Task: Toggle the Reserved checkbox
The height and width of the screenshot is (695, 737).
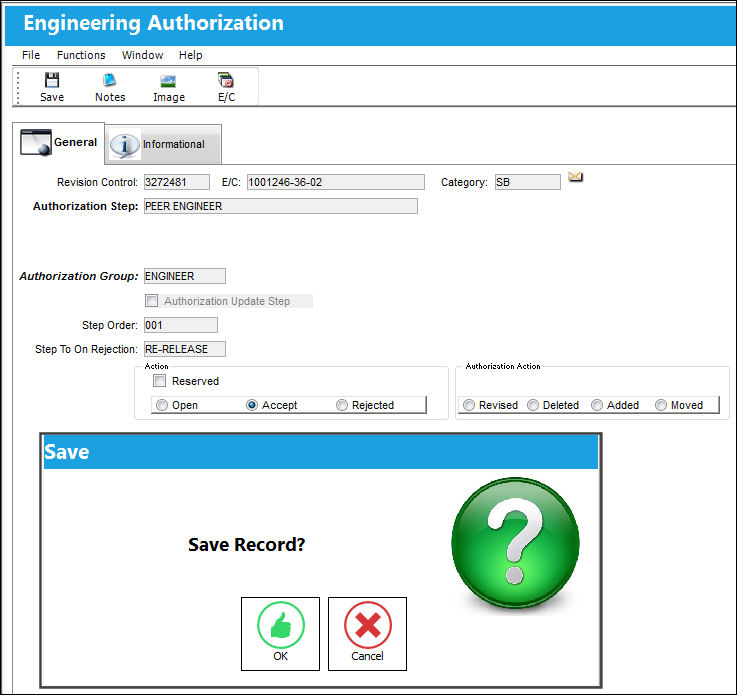Action: pyautogui.click(x=160, y=381)
